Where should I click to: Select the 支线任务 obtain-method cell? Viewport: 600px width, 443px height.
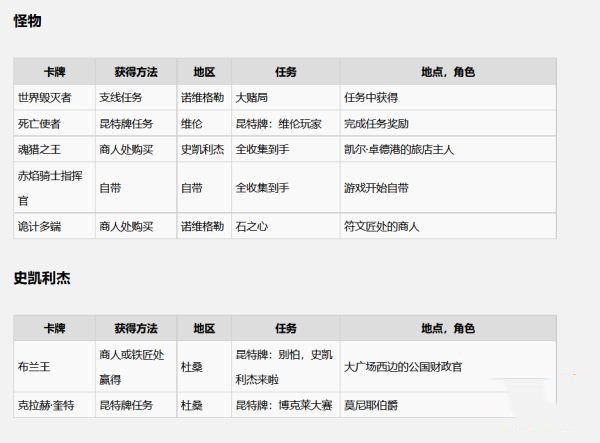120,98
